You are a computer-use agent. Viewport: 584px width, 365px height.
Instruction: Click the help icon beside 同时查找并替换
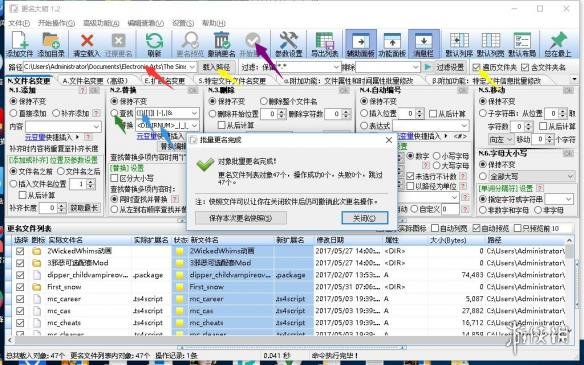click(174, 199)
